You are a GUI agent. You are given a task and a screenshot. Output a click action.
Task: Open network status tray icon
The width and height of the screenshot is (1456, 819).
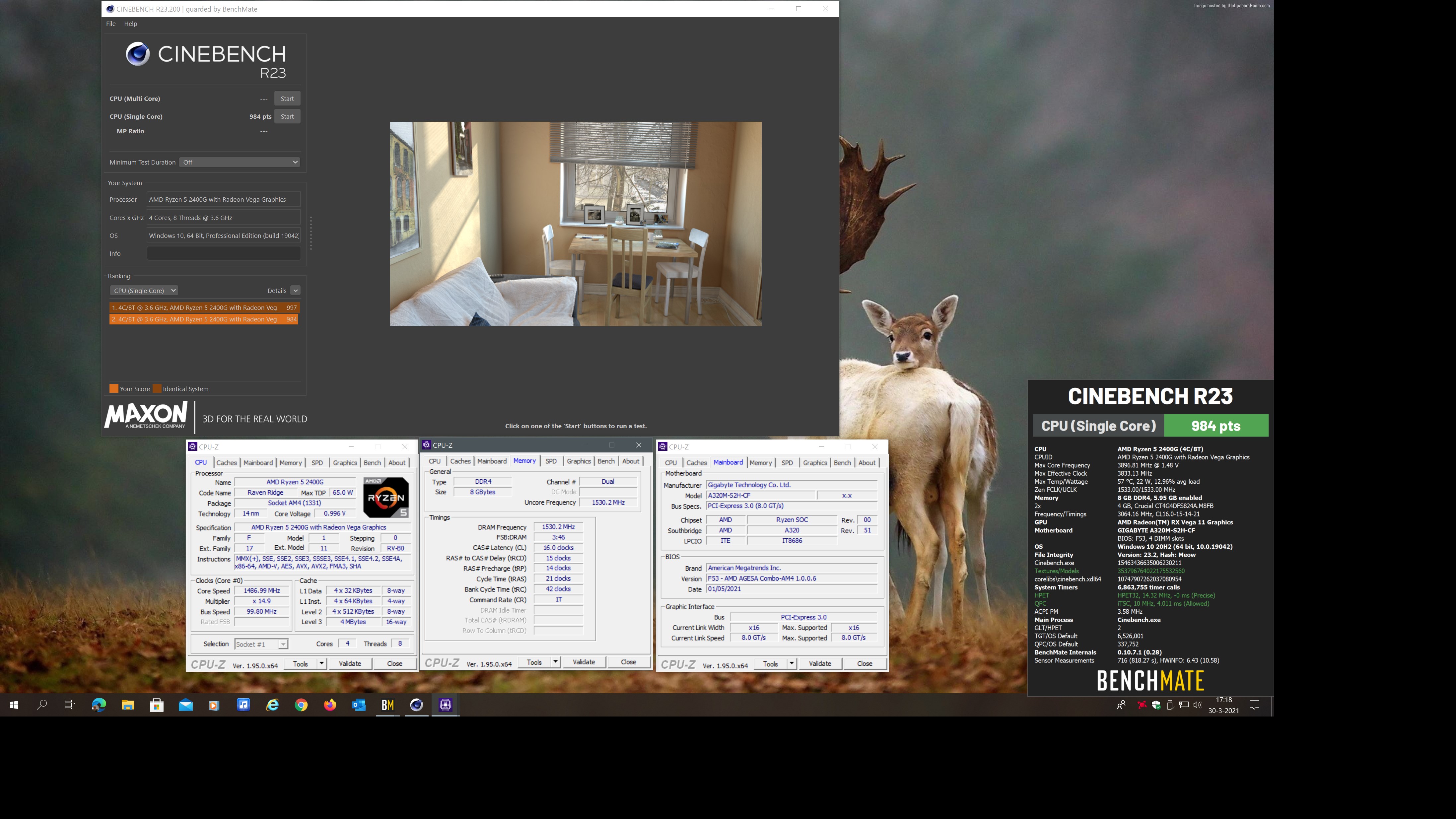[x=1184, y=705]
